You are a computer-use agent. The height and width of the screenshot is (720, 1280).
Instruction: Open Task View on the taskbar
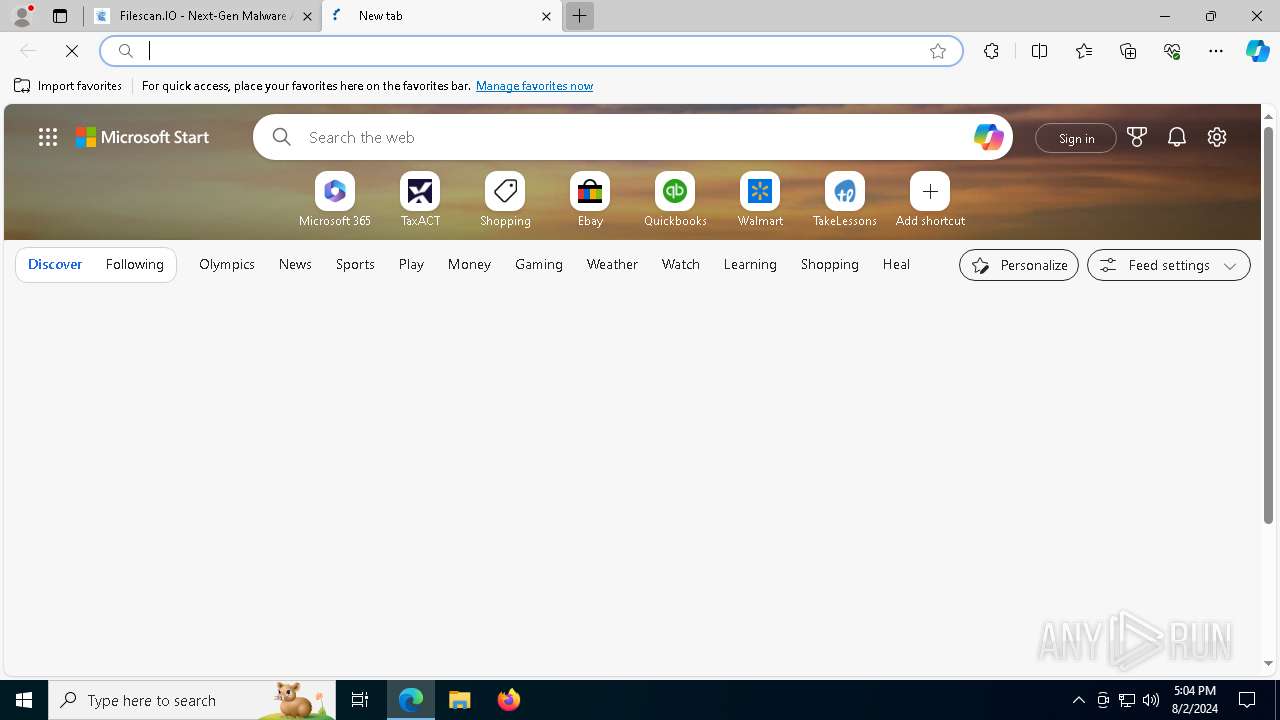360,700
